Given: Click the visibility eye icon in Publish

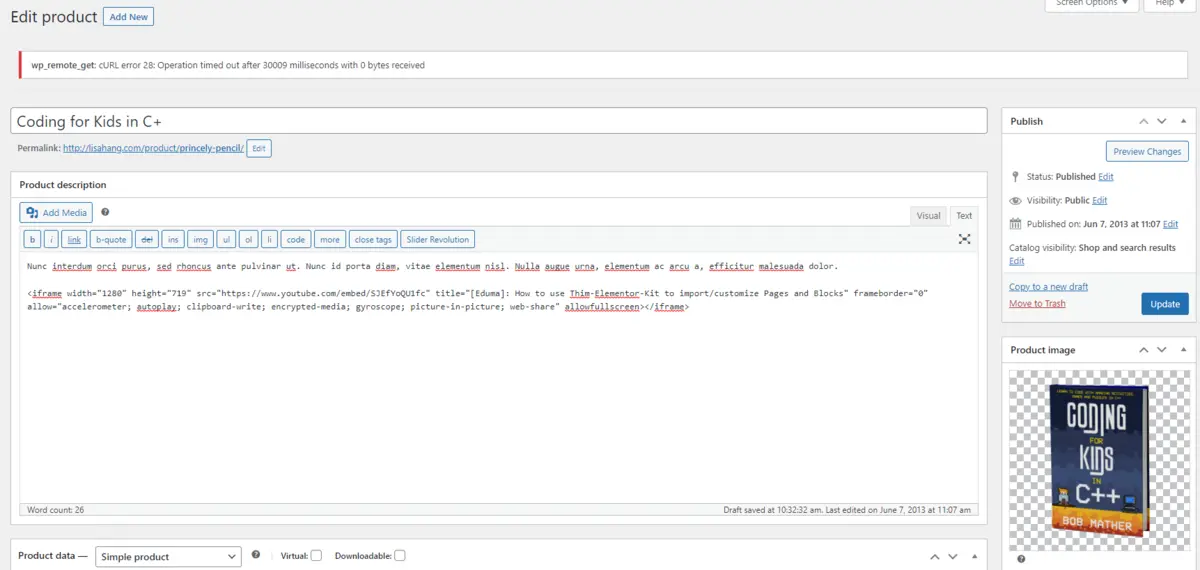Looking at the screenshot, I should tap(1016, 200).
